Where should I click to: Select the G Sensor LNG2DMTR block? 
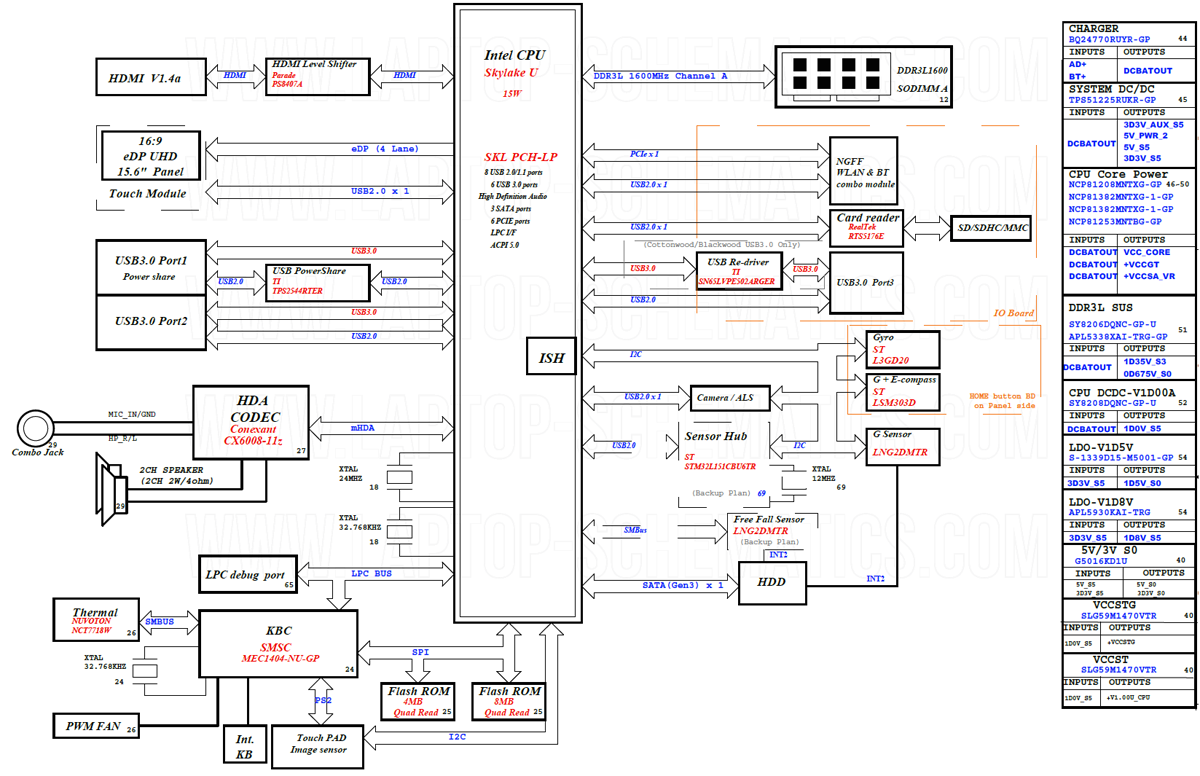[903, 445]
